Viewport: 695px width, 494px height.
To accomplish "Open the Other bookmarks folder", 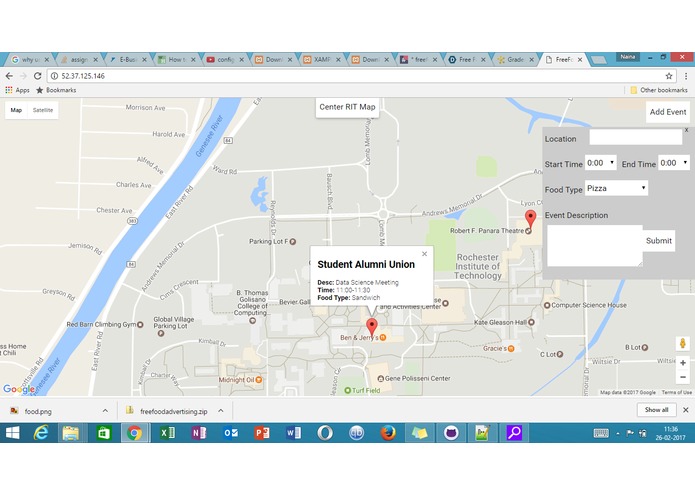I will click(x=659, y=90).
